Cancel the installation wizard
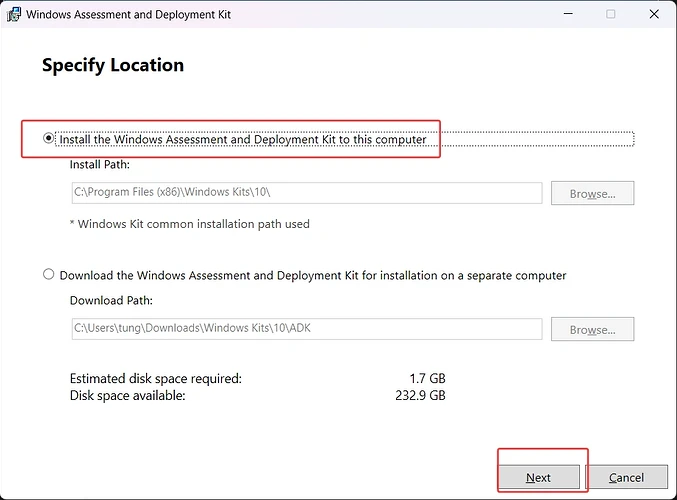Screen dimensions: 677x500 (626, 477)
